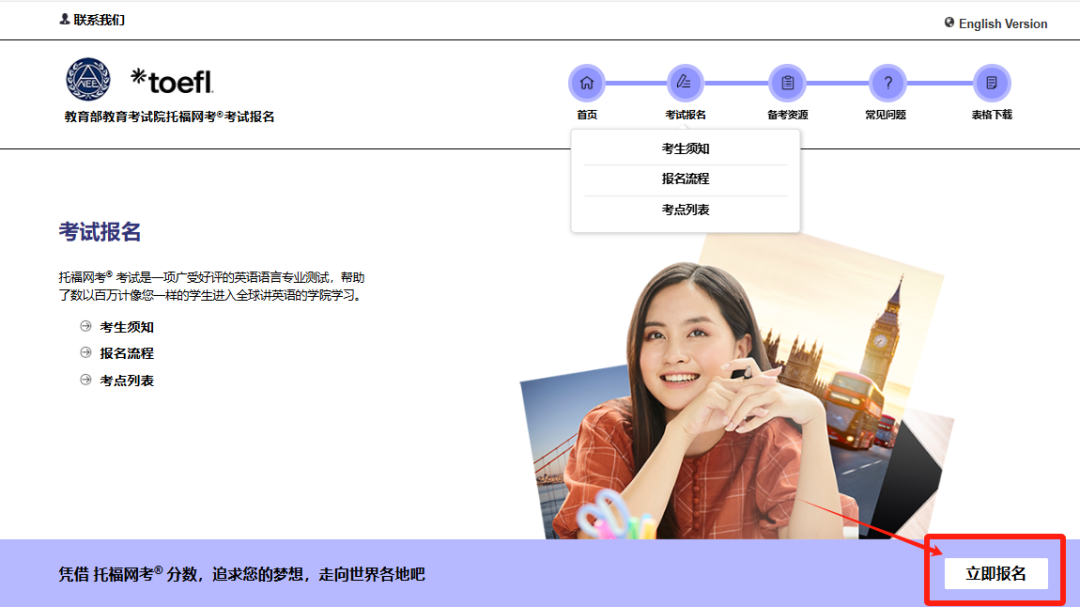The height and width of the screenshot is (607, 1080).
Task: Select 考生须知 from the dropdown menu
Action: (684, 147)
